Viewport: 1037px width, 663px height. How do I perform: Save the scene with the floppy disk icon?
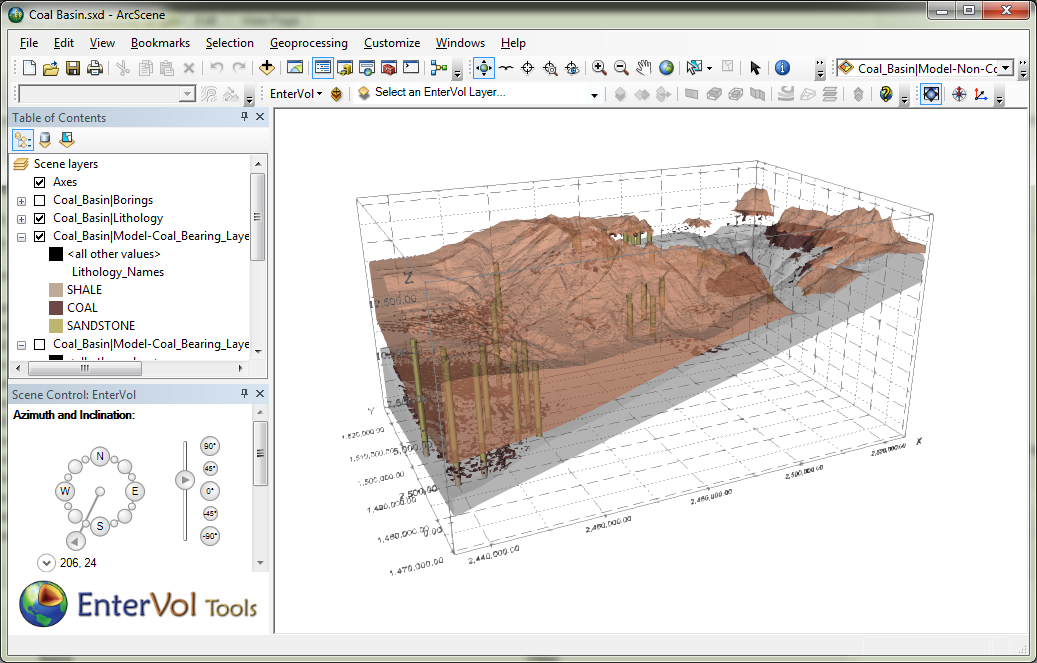point(73,67)
